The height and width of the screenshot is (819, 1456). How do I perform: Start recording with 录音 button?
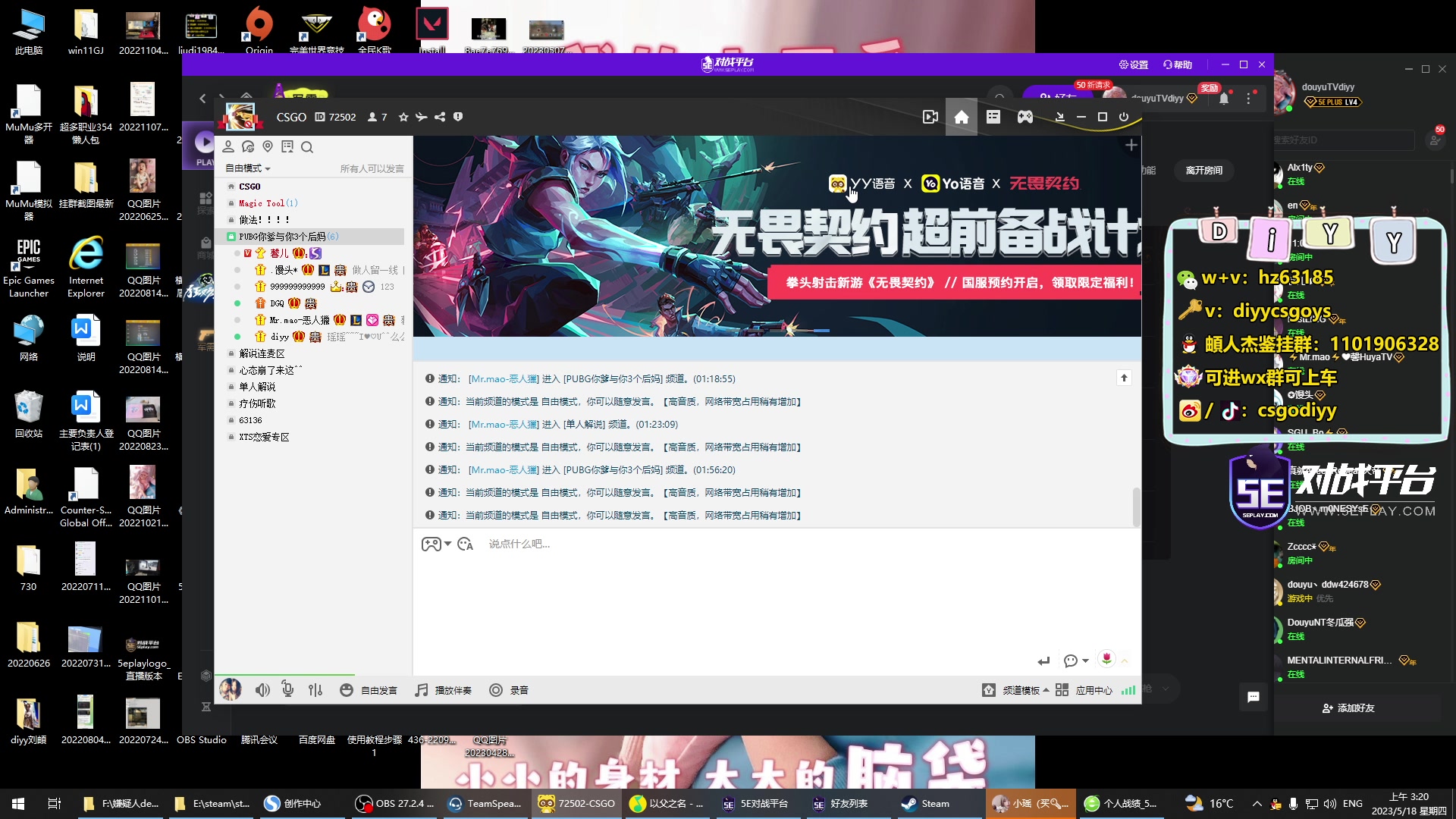tap(510, 690)
